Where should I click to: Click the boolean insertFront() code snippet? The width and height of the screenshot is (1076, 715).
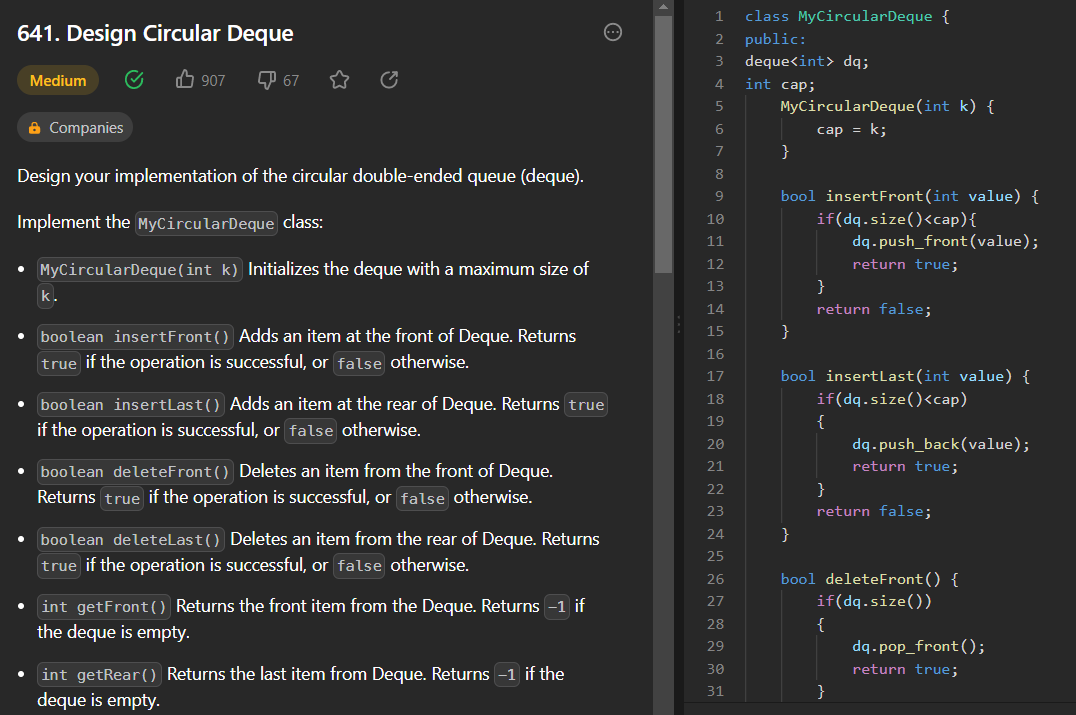[135, 337]
